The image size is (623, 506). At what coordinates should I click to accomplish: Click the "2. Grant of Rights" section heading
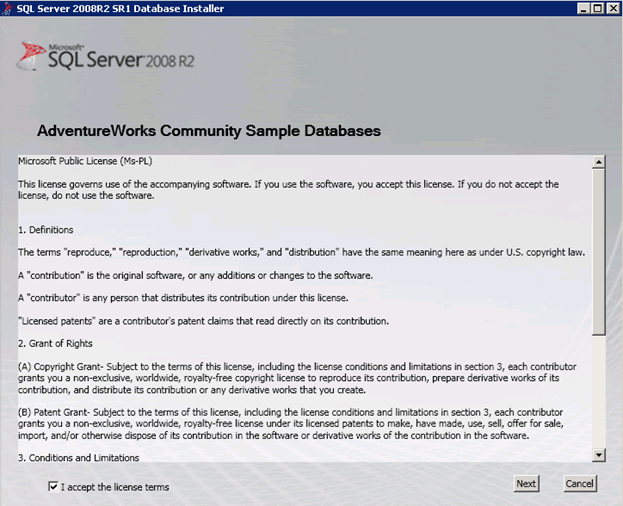pyautogui.click(x=57, y=343)
